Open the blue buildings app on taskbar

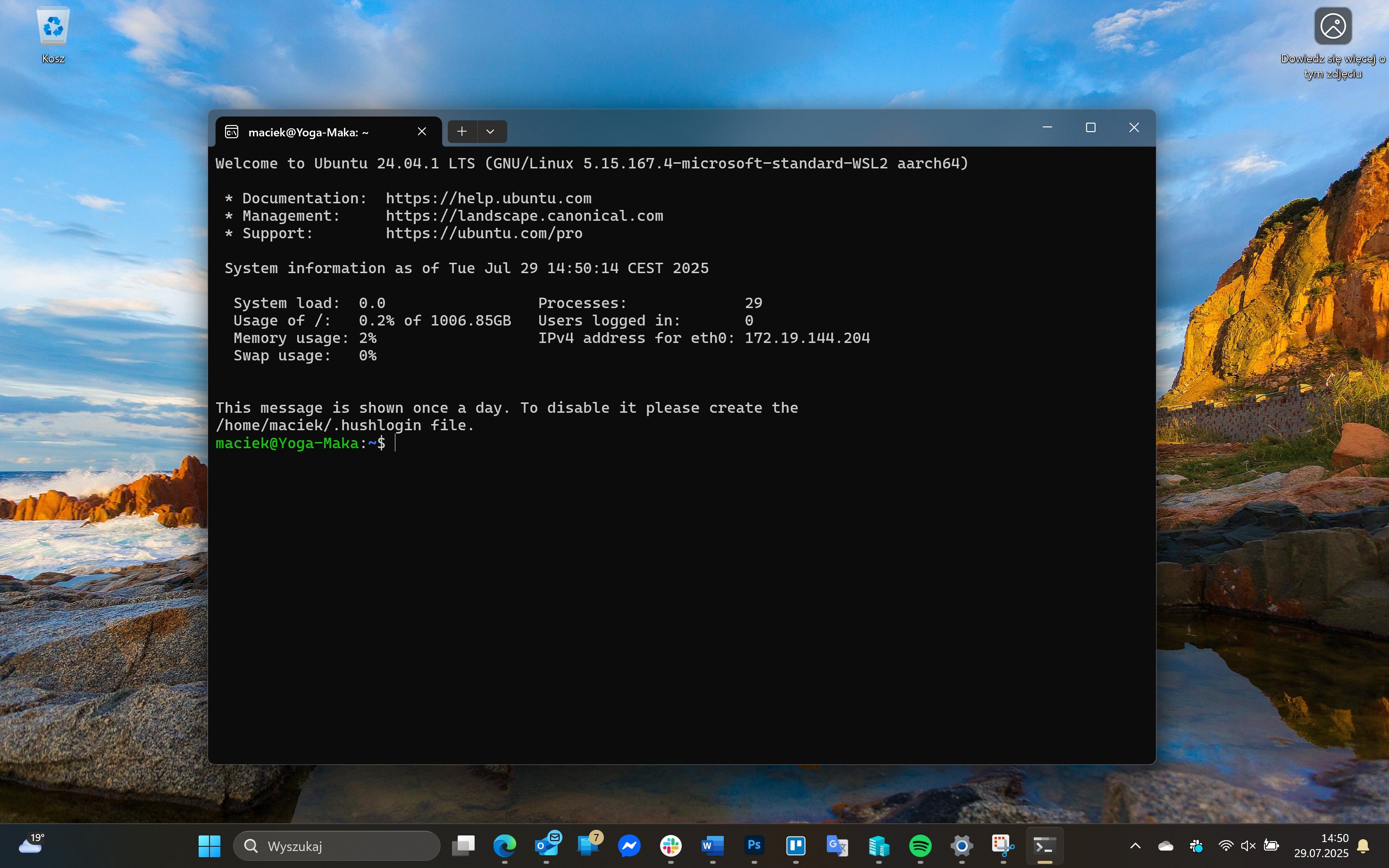click(x=879, y=846)
